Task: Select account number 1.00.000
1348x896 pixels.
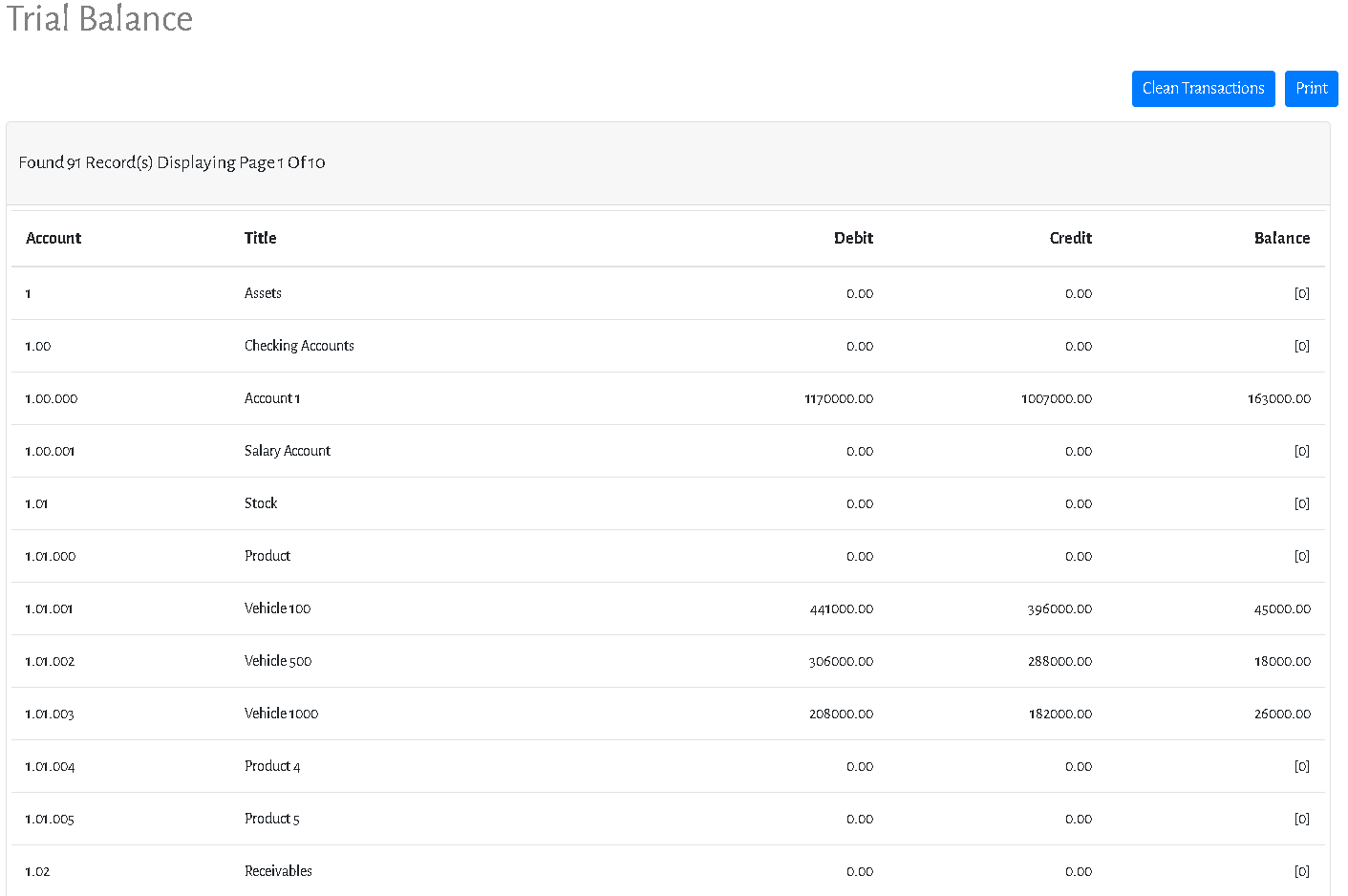Action: coord(52,398)
